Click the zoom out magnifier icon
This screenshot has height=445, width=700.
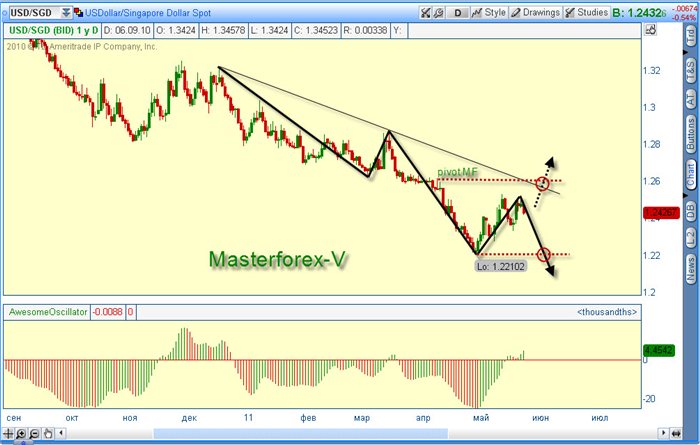coord(34,433)
